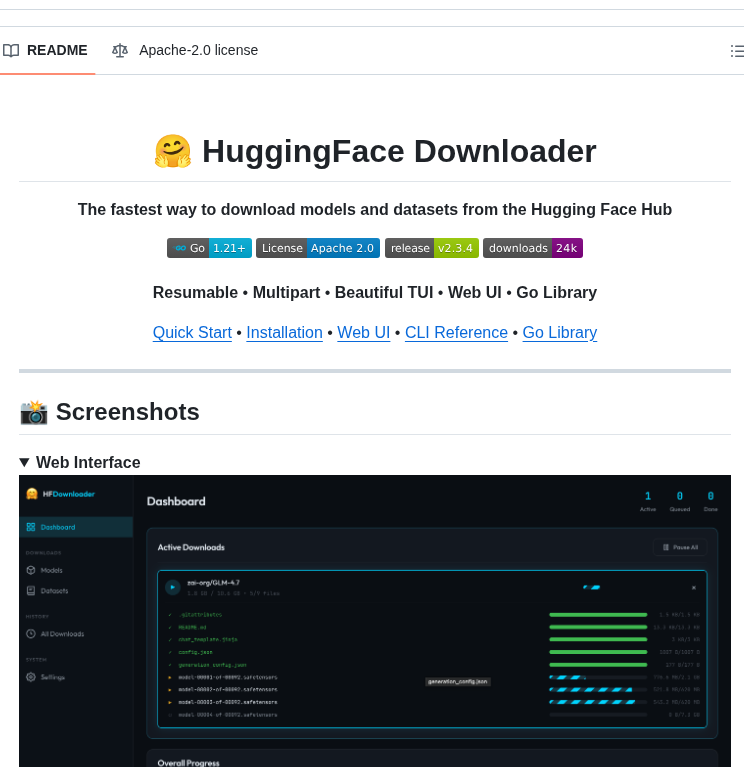
Task: Open the HFDownloader dashboard screenshot image
Action: tap(375, 621)
